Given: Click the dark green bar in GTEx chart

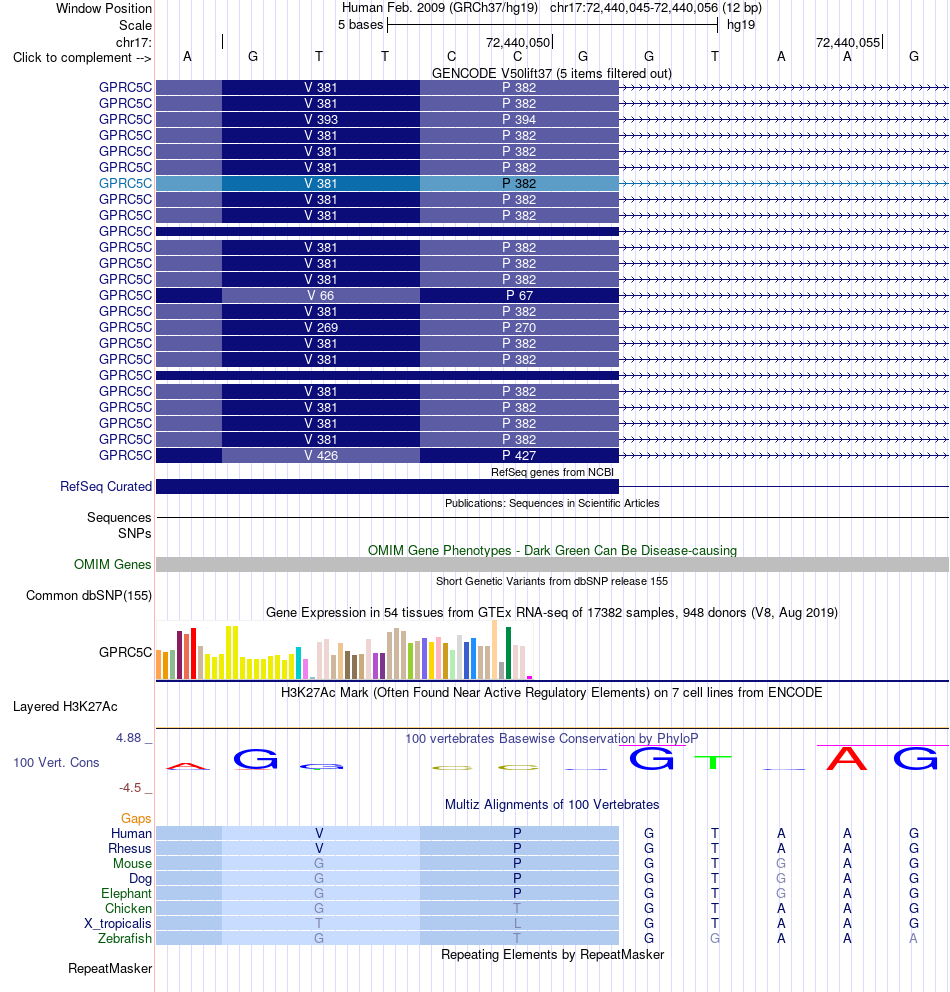Looking at the screenshot, I should pyautogui.click(x=509, y=653).
